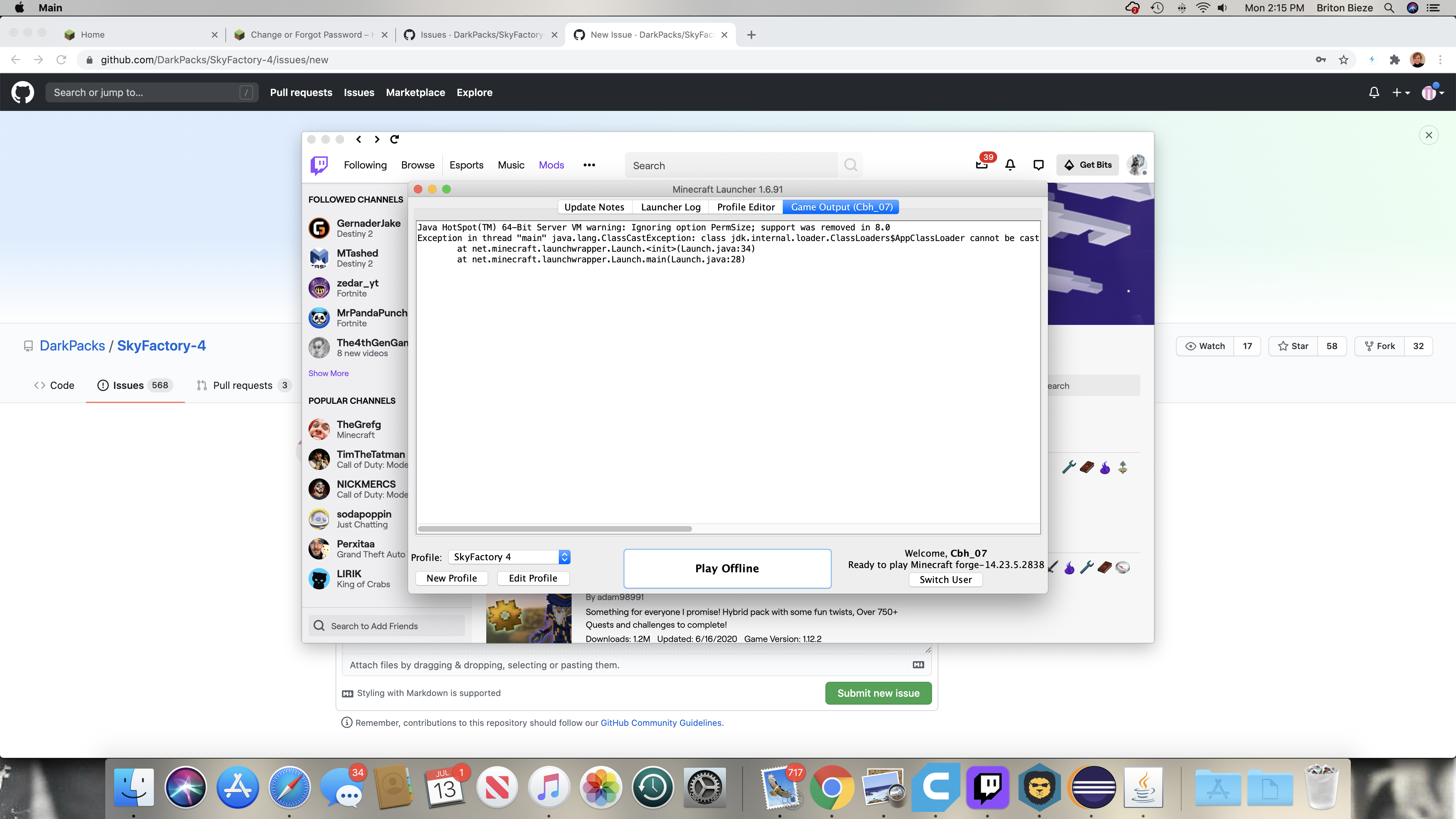
Task: Open GitHub create new plus dropdown
Action: pyautogui.click(x=1401, y=93)
